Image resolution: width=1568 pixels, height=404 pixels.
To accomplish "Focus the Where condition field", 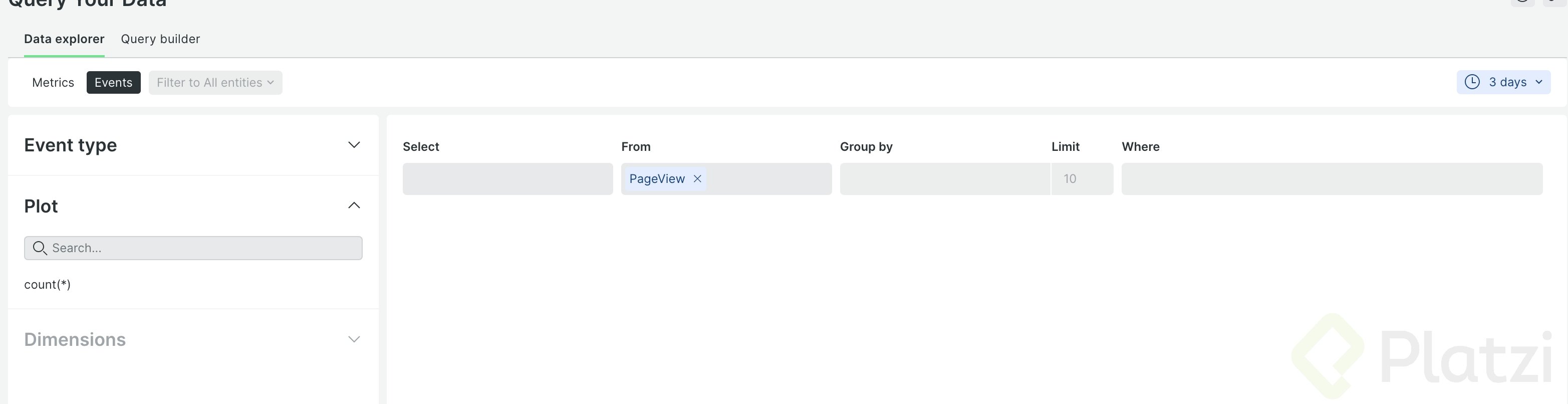I will tap(1331, 178).
